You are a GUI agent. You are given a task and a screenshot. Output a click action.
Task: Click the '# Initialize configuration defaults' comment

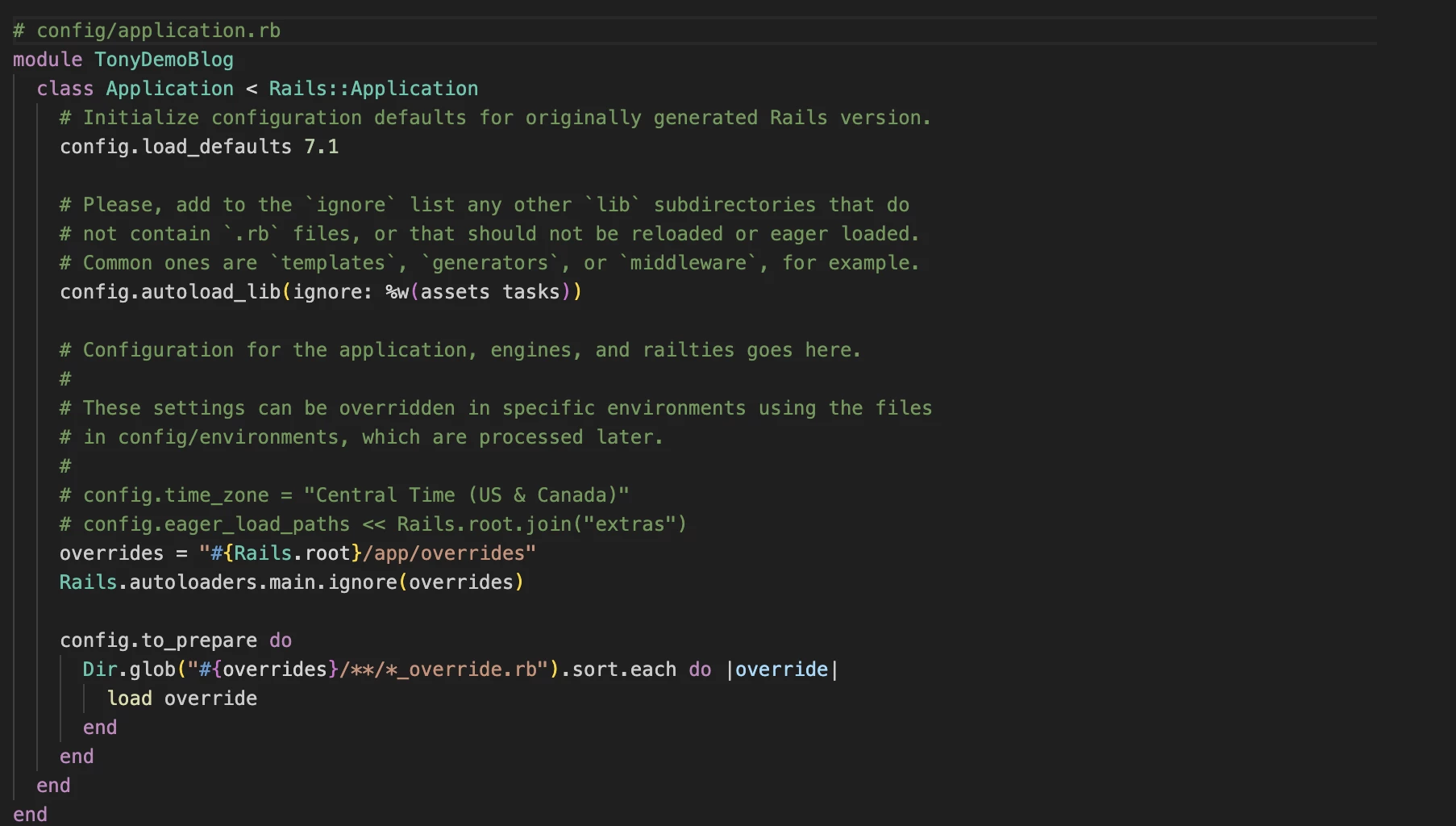tap(495, 118)
